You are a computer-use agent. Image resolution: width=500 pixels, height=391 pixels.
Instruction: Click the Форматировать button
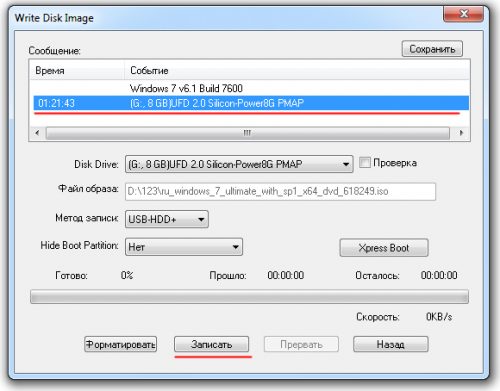point(120,344)
